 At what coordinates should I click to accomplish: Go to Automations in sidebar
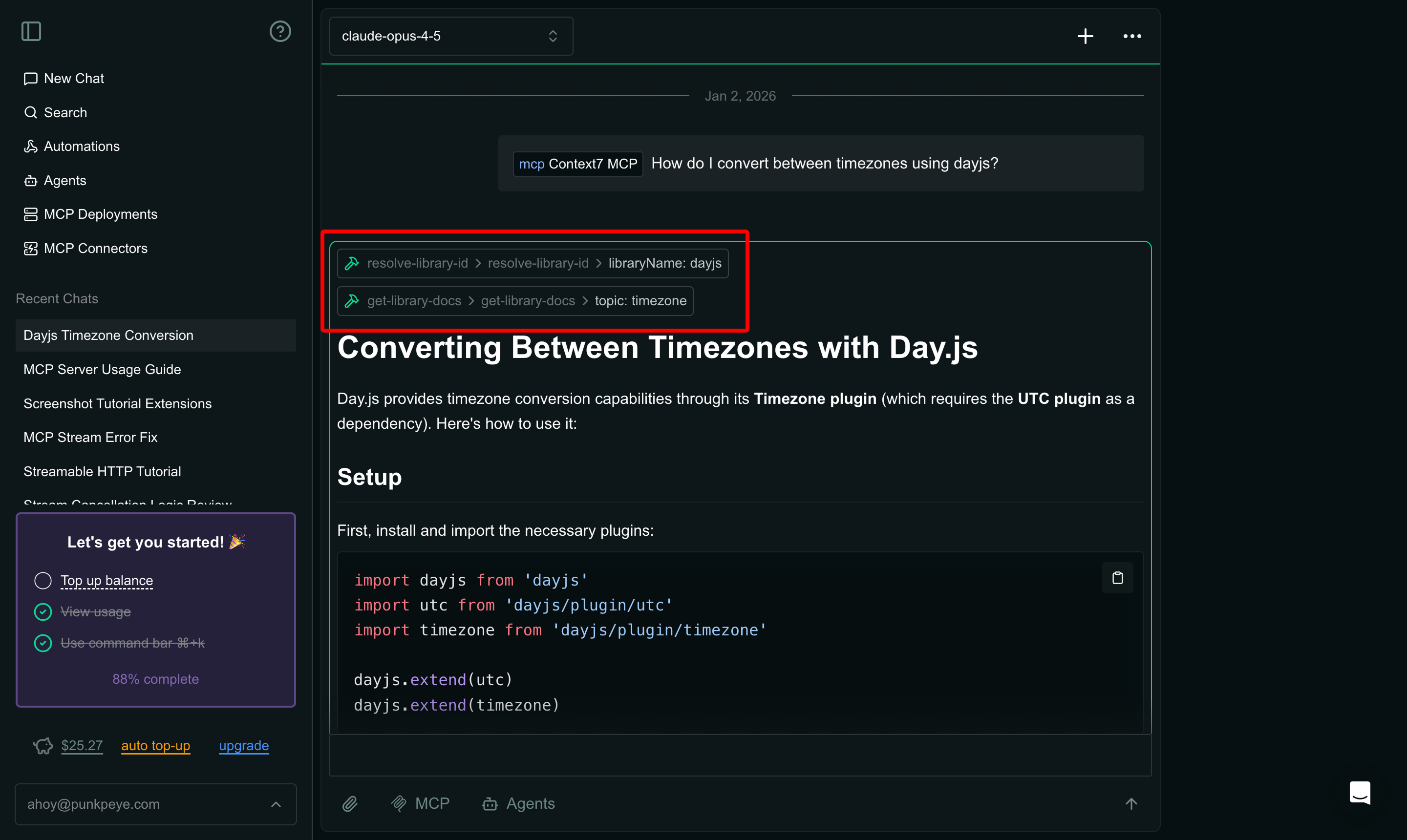click(x=82, y=147)
